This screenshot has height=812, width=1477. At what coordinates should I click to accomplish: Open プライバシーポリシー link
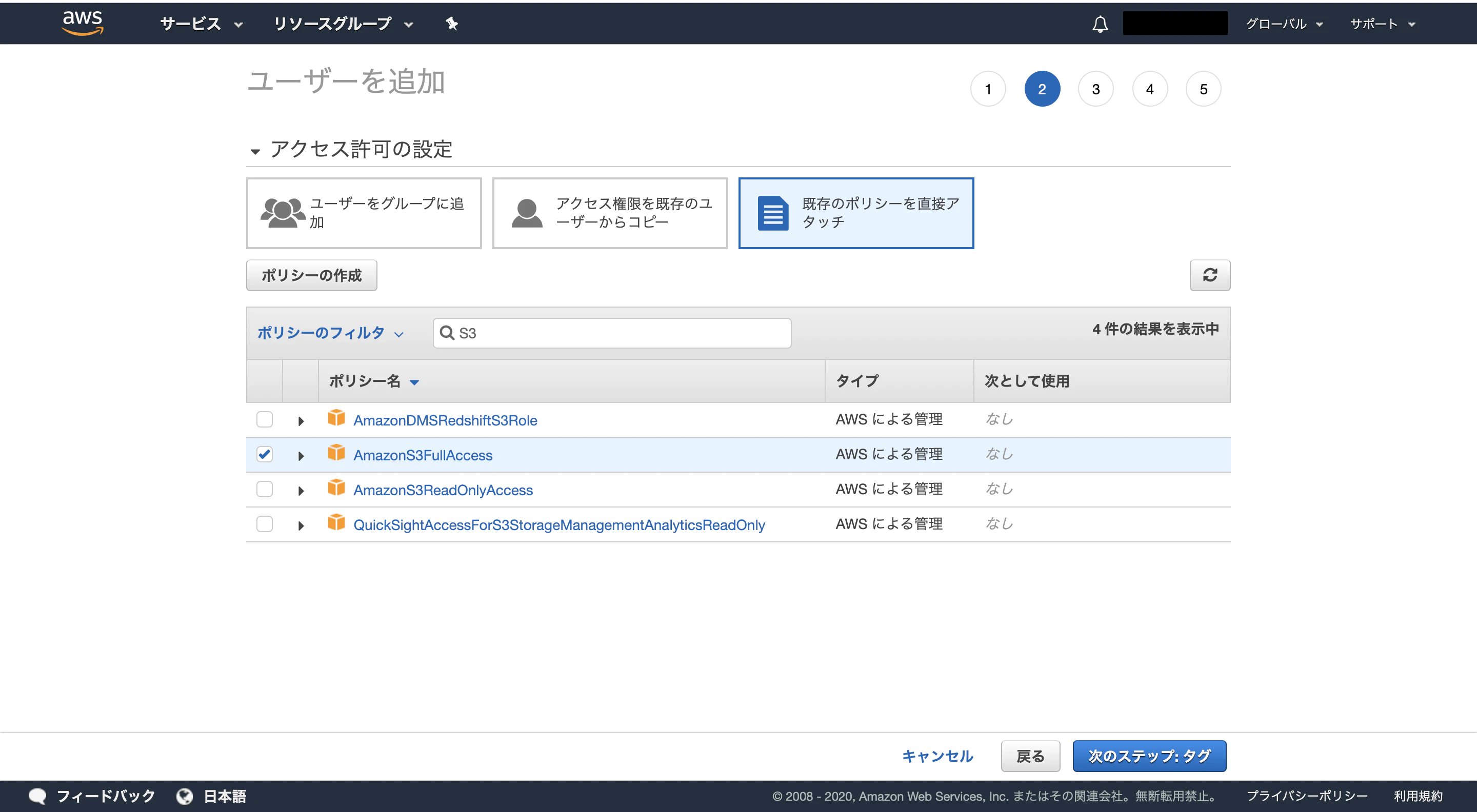(1307, 796)
